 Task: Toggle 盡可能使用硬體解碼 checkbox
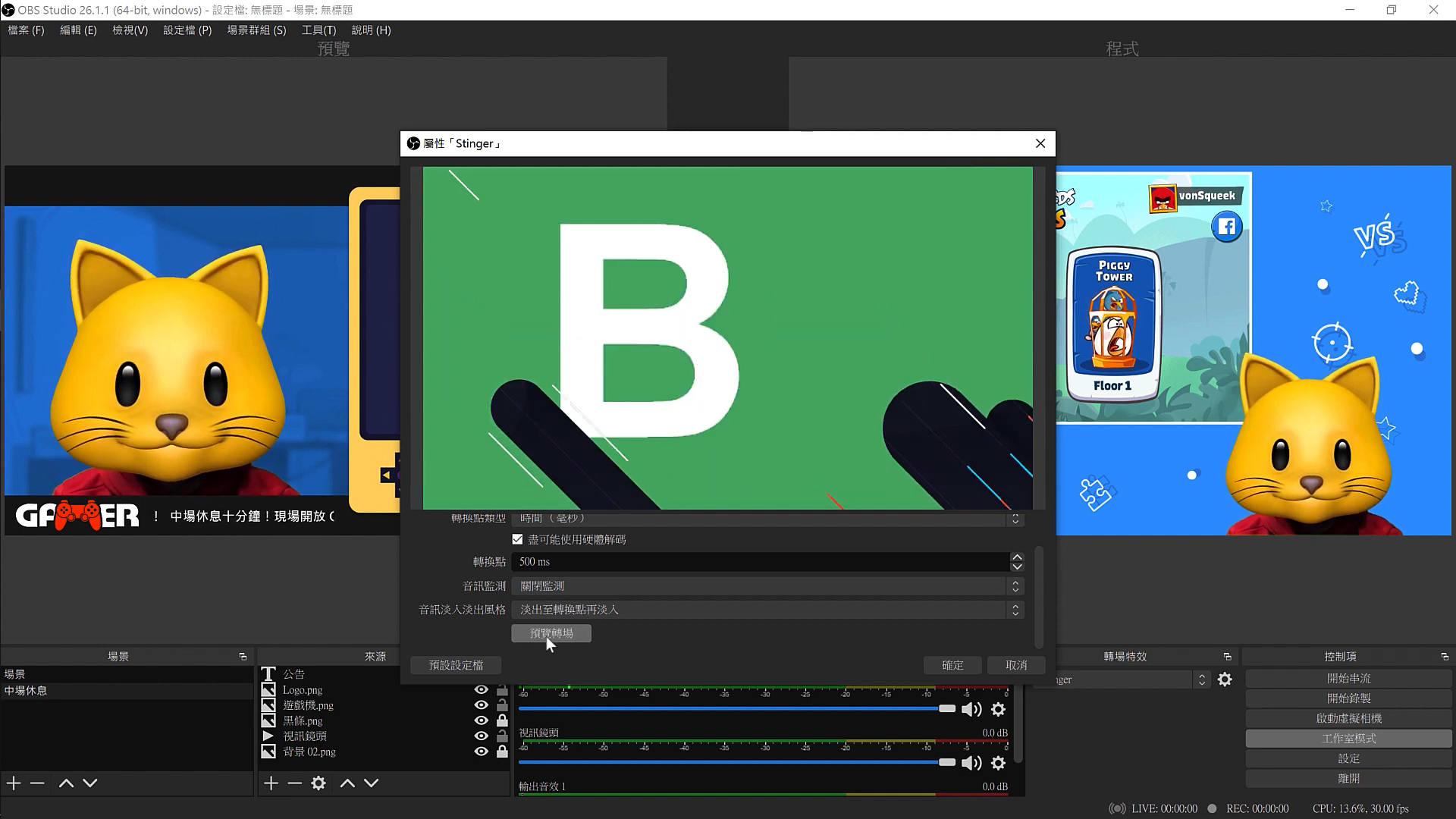pyautogui.click(x=517, y=539)
